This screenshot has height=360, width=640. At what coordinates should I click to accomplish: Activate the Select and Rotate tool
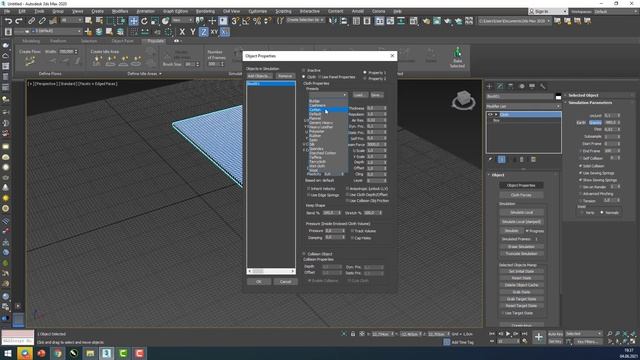point(144,20)
